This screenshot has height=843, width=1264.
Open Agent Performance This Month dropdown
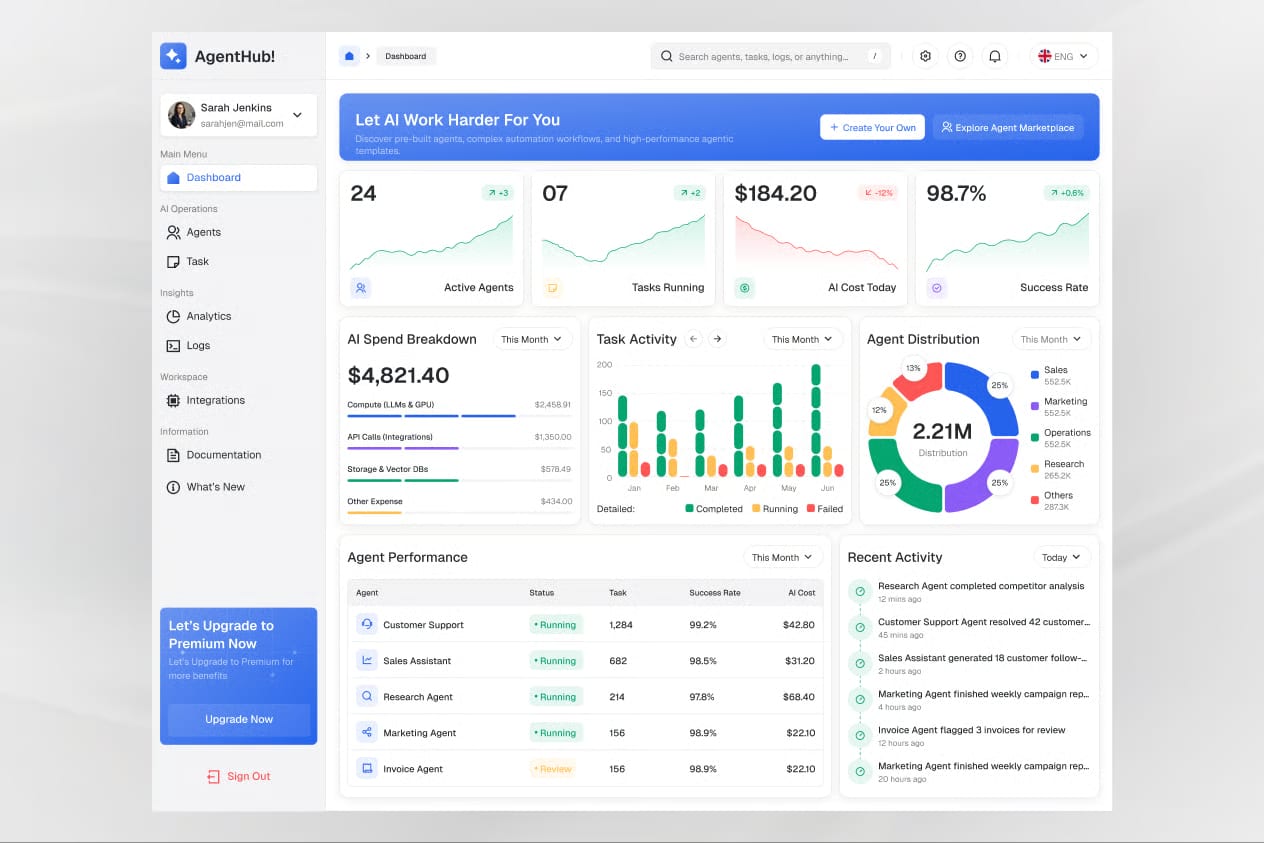point(783,557)
